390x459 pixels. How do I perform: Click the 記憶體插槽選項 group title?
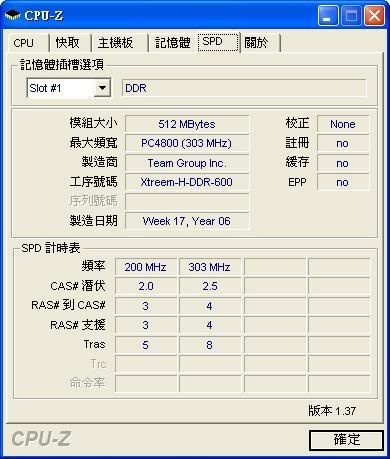pyautogui.click(x=62, y=64)
